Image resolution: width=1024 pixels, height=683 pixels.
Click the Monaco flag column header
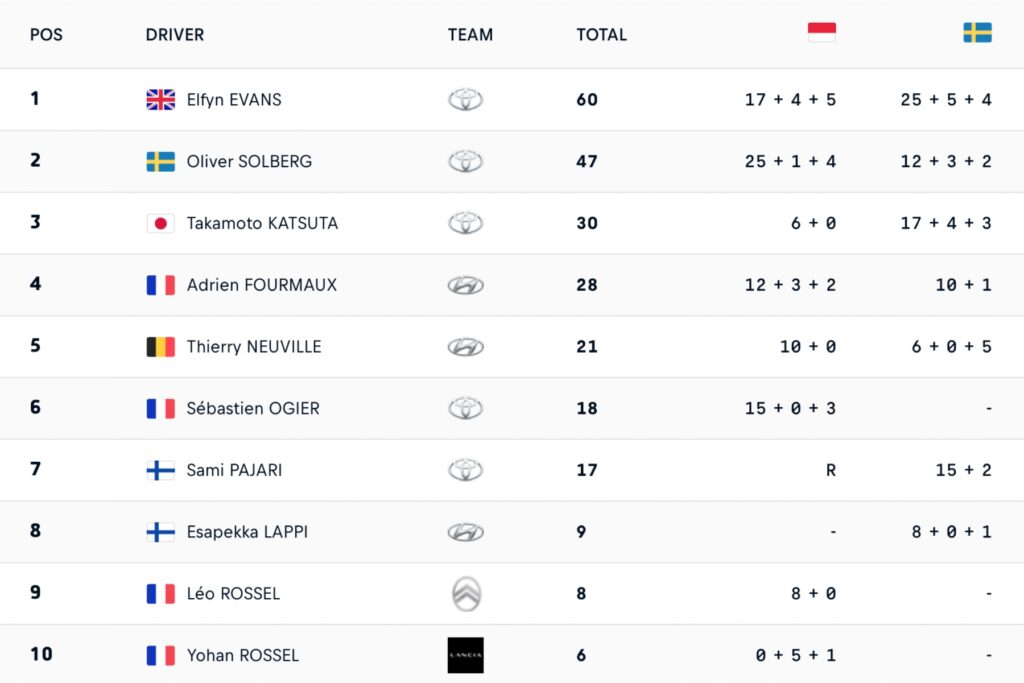coord(821,33)
